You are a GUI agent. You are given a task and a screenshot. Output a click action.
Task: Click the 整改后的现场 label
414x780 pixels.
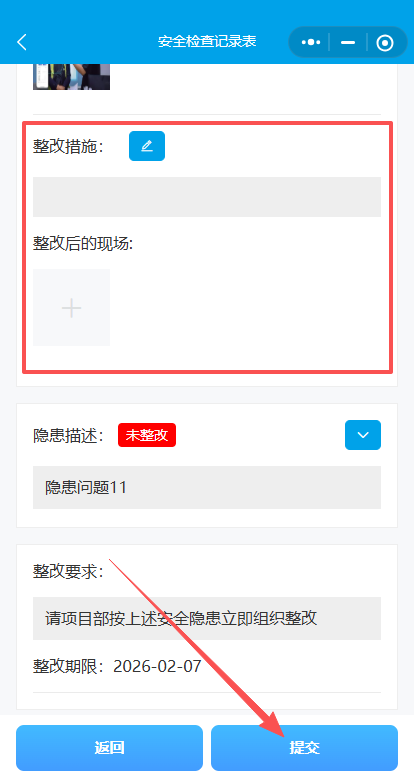click(83, 244)
